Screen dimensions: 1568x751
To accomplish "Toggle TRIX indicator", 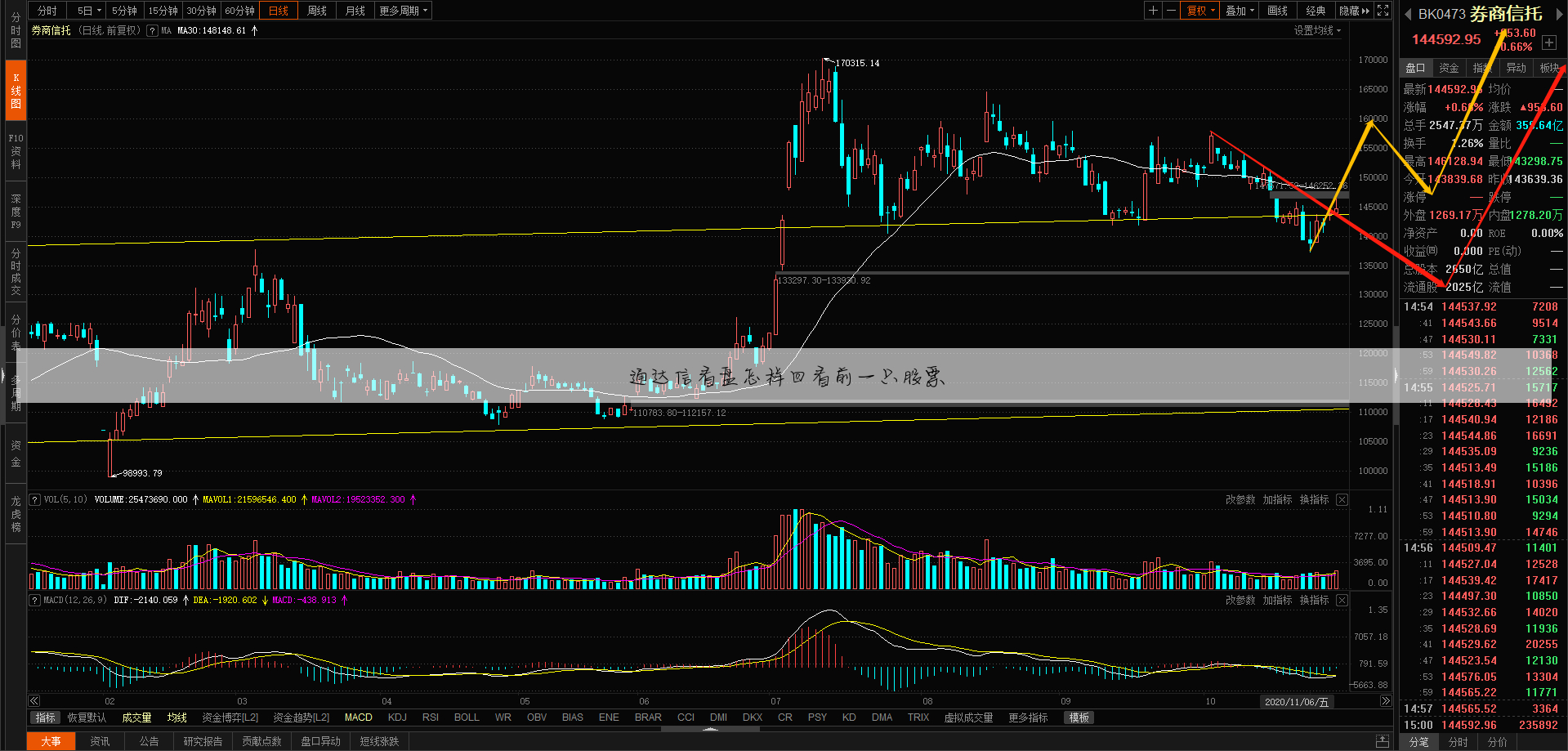I will [x=918, y=717].
